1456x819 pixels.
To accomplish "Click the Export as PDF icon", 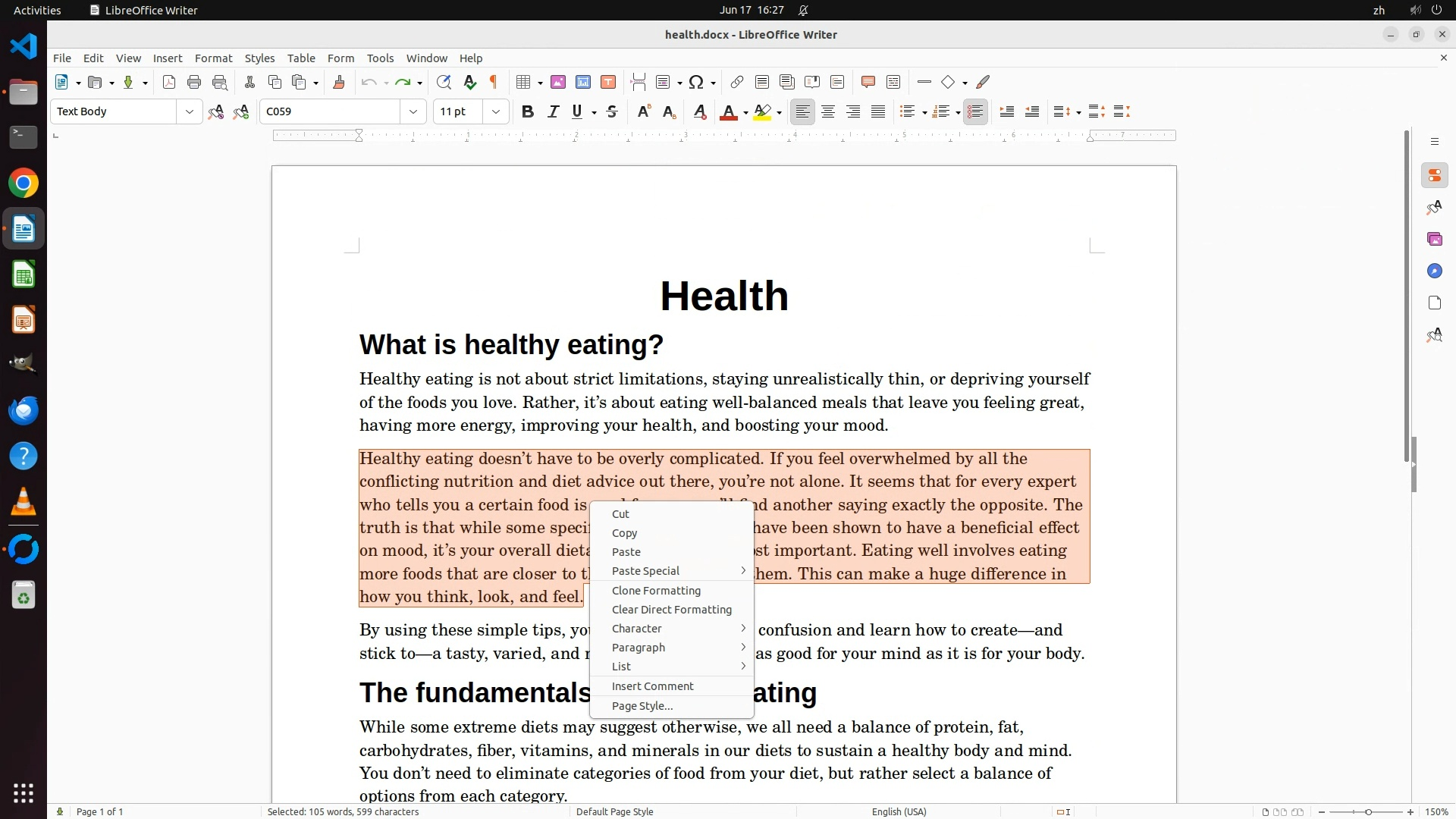I will click(x=169, y=83).
